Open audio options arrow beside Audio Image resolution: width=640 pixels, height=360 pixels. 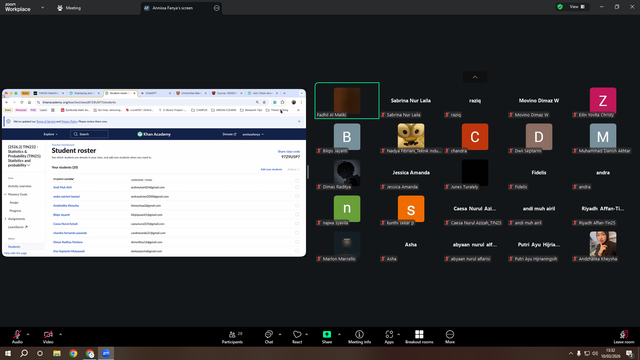coord(28,334)
